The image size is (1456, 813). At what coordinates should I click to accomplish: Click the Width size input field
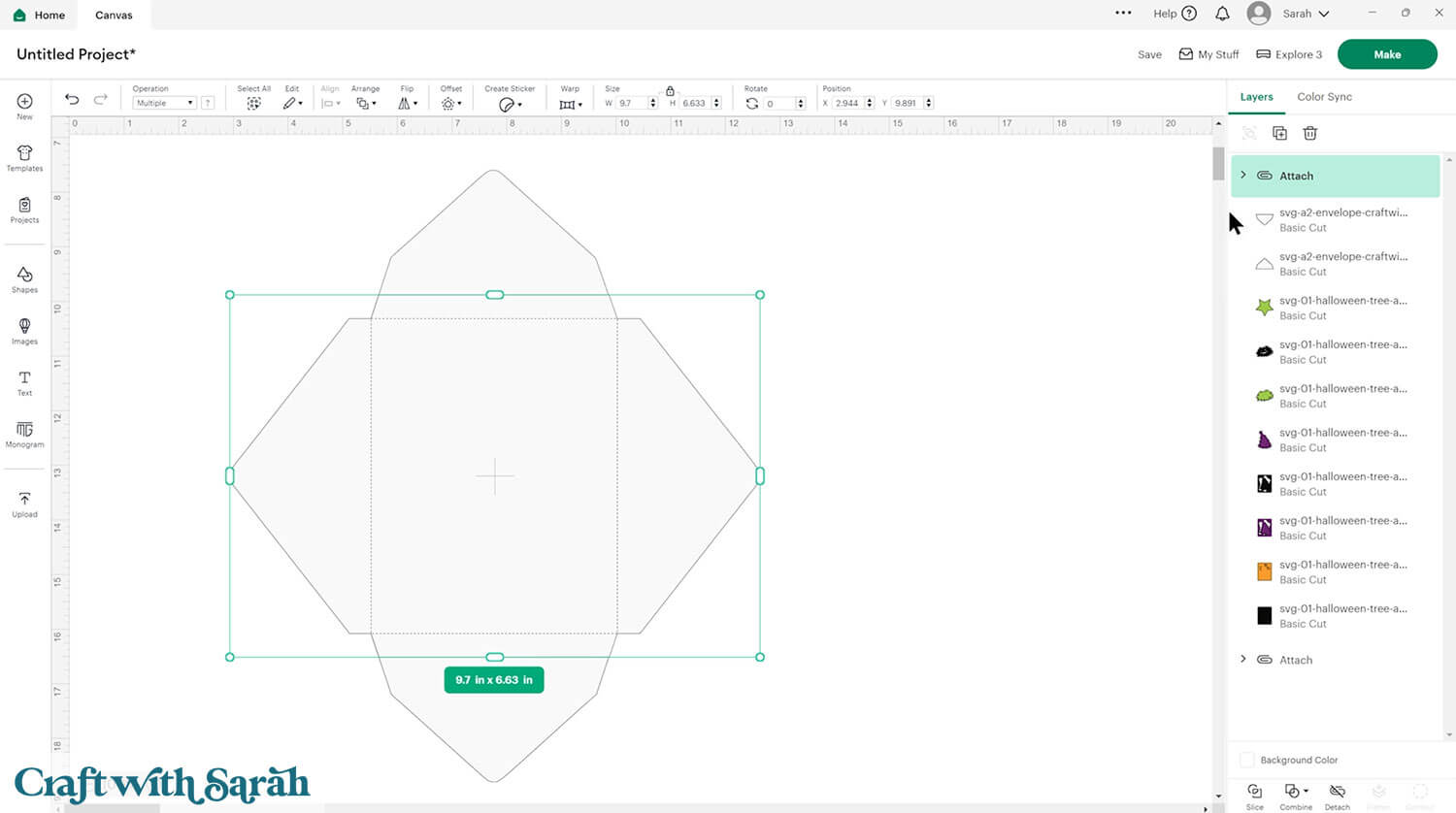click(631, 103)
